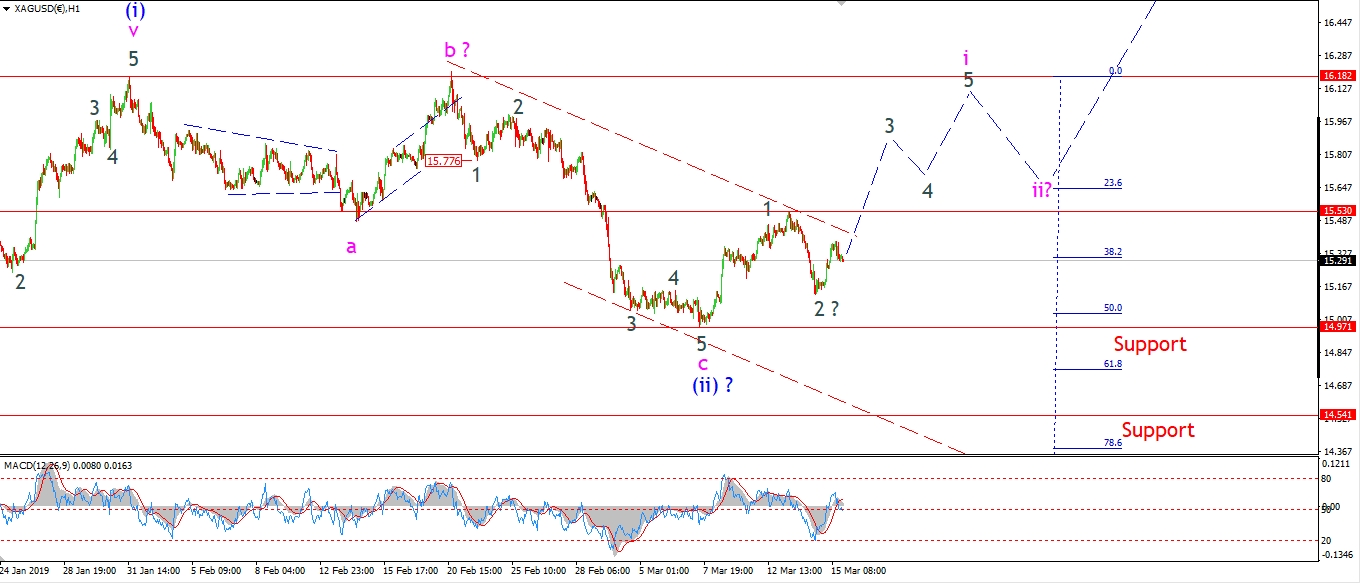Click the 15.807 price scale value
The height and width of the screenshot is (584, 1361).
[1337, 155]
